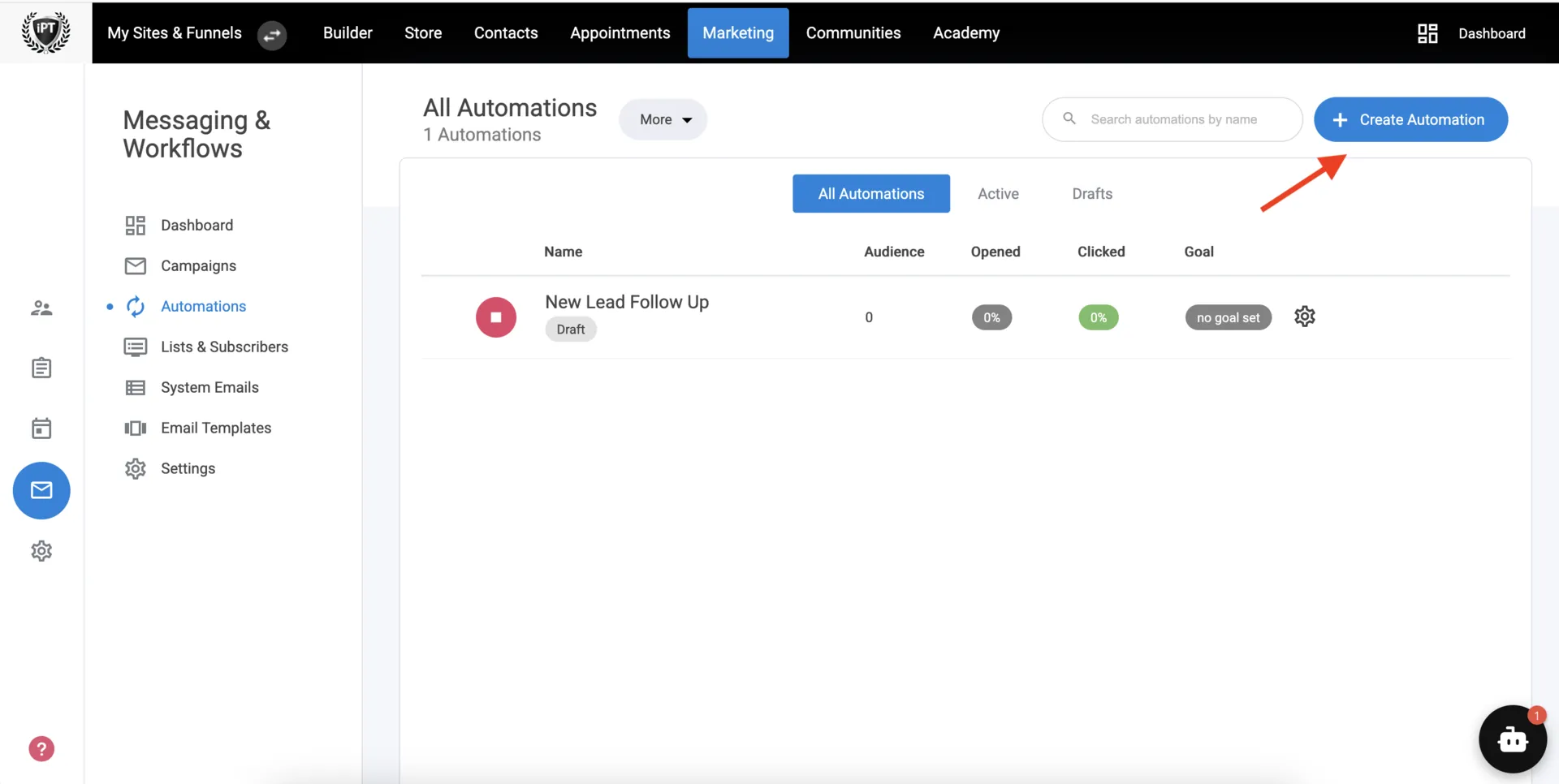
Task: Click the Create Automation button
Action: 1411,119
